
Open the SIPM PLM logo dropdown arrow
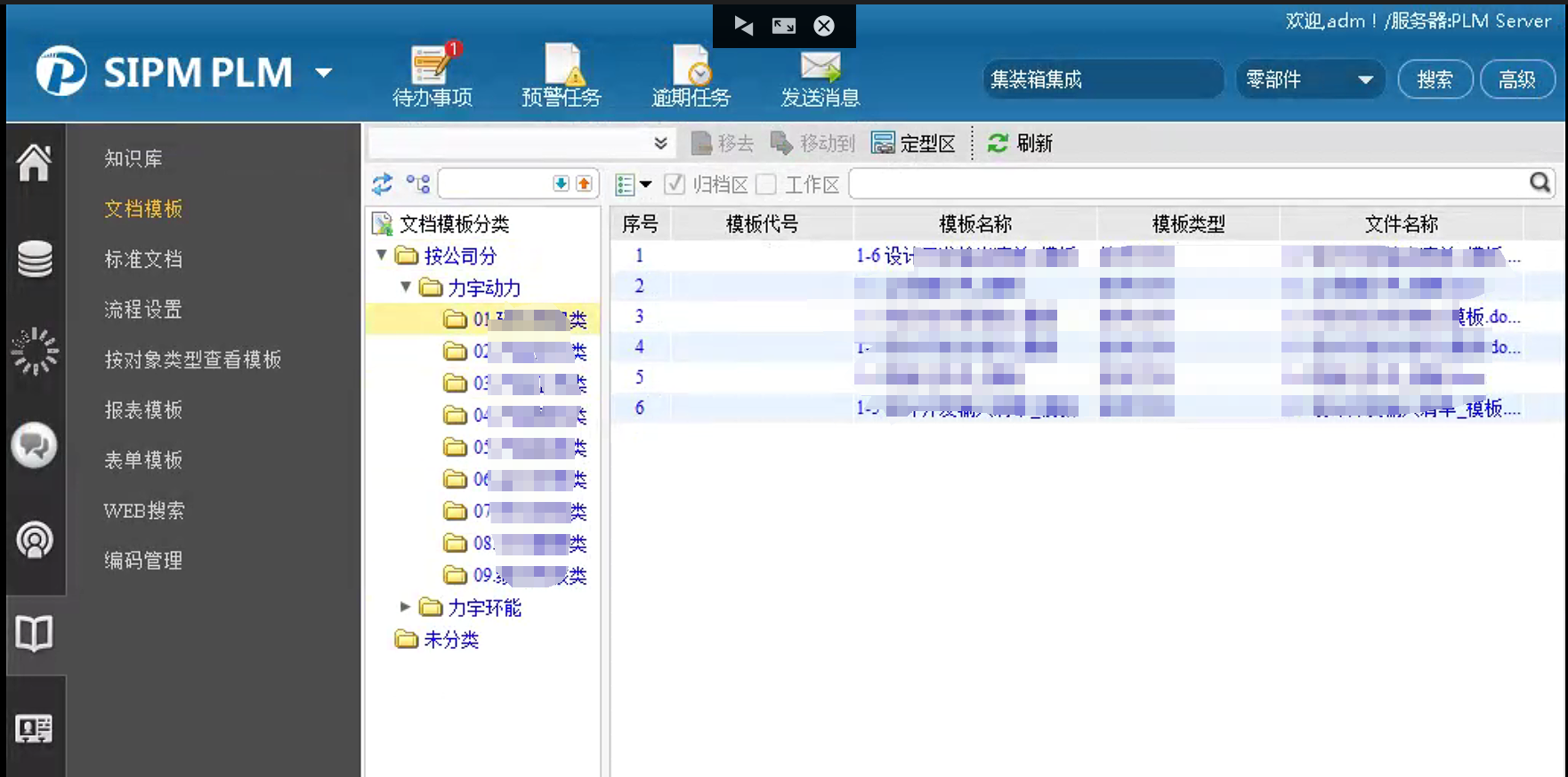point(324,73)
